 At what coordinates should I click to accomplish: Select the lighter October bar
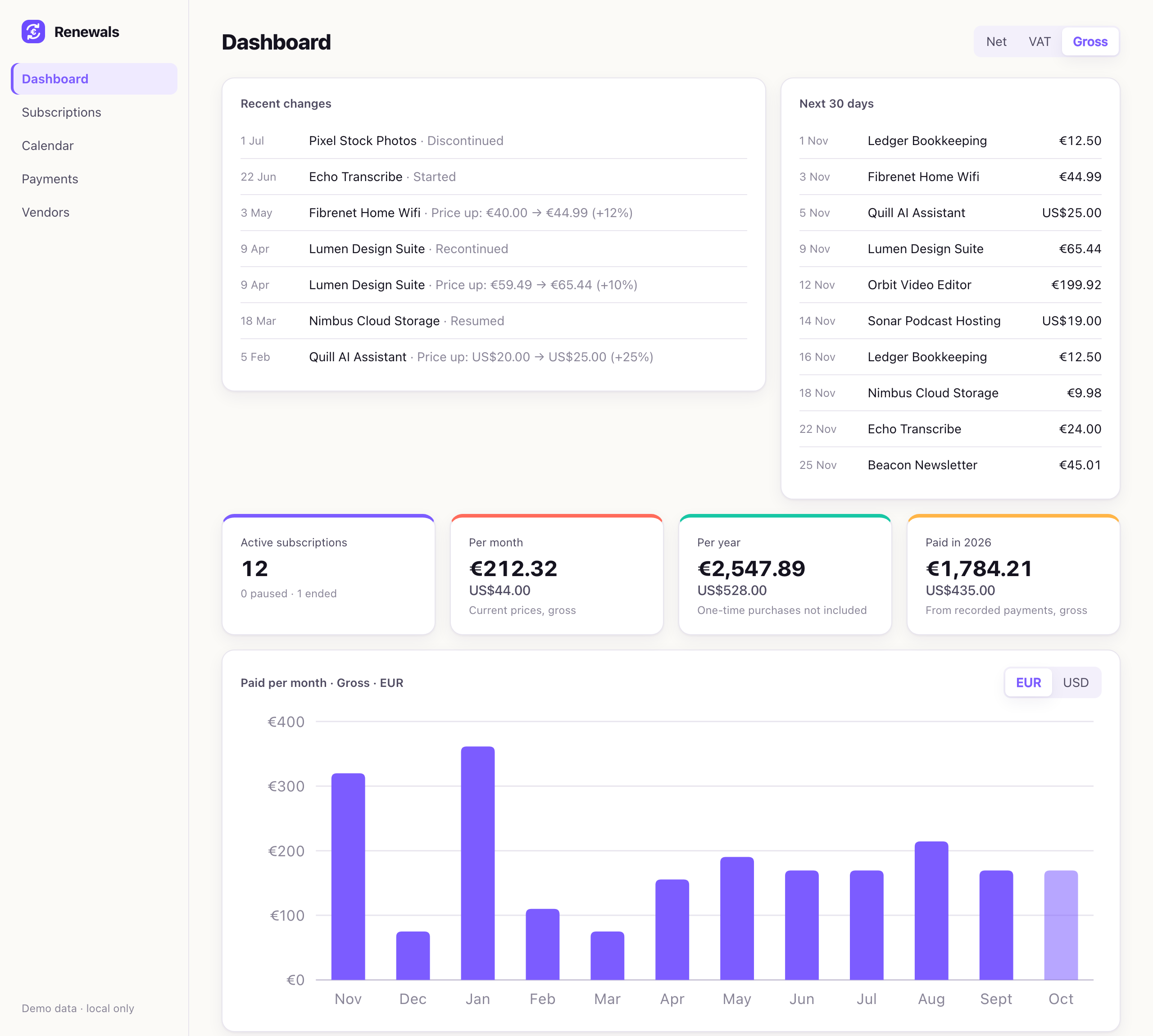point(1061,925)
